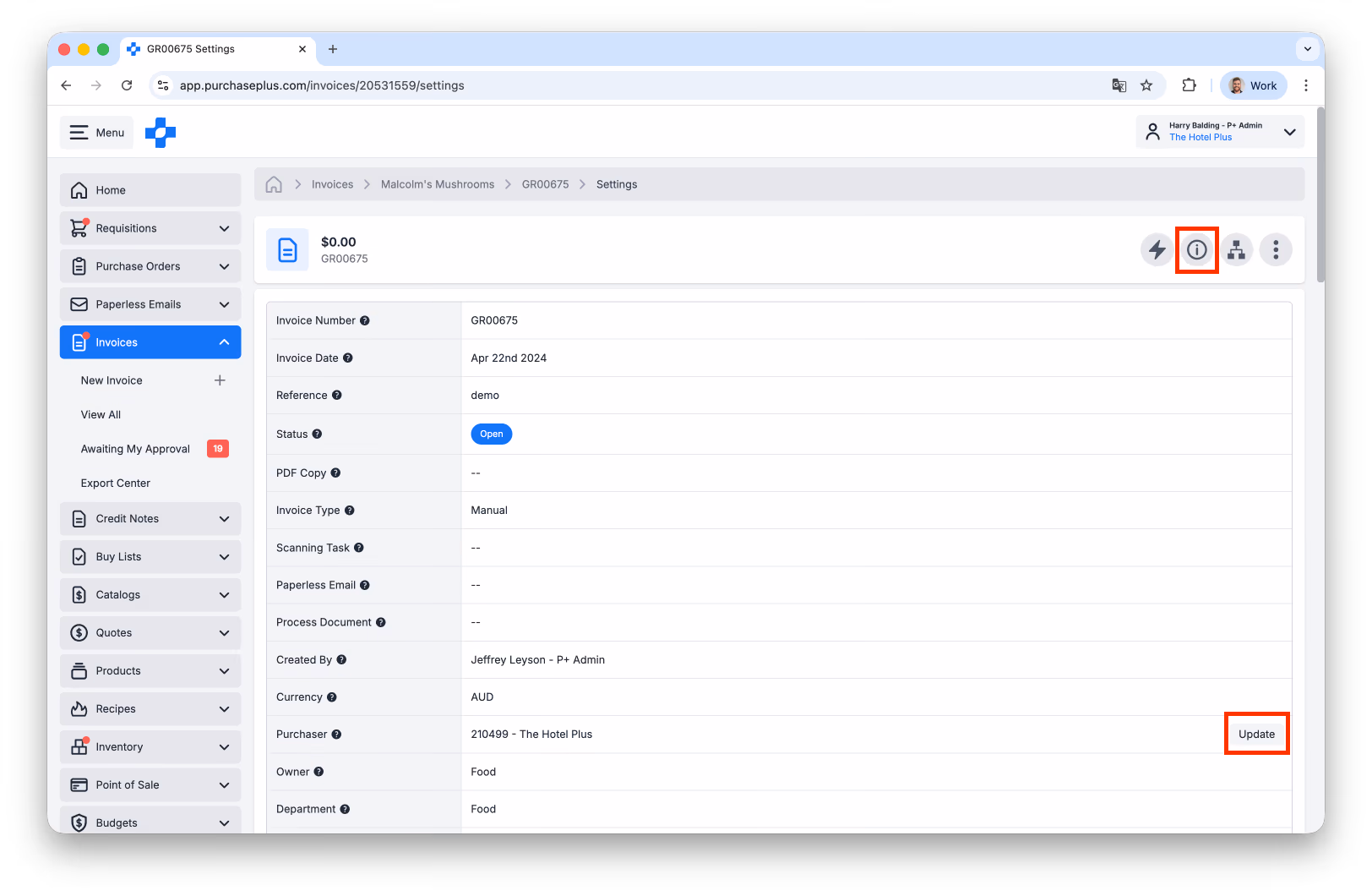Click help icon next to Department
This screenshot has width=1372, height=896.
pyautogui.click(x=346, y=809)
